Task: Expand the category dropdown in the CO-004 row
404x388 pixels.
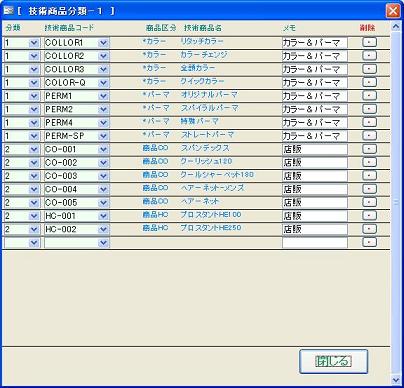Action: point(34,189)
